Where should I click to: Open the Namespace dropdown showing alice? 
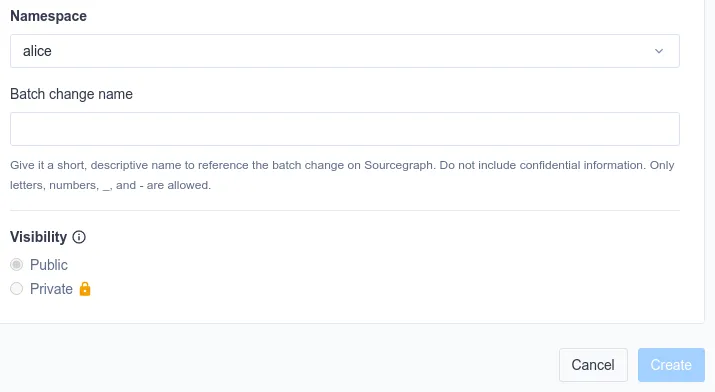[x=345, y=51]
